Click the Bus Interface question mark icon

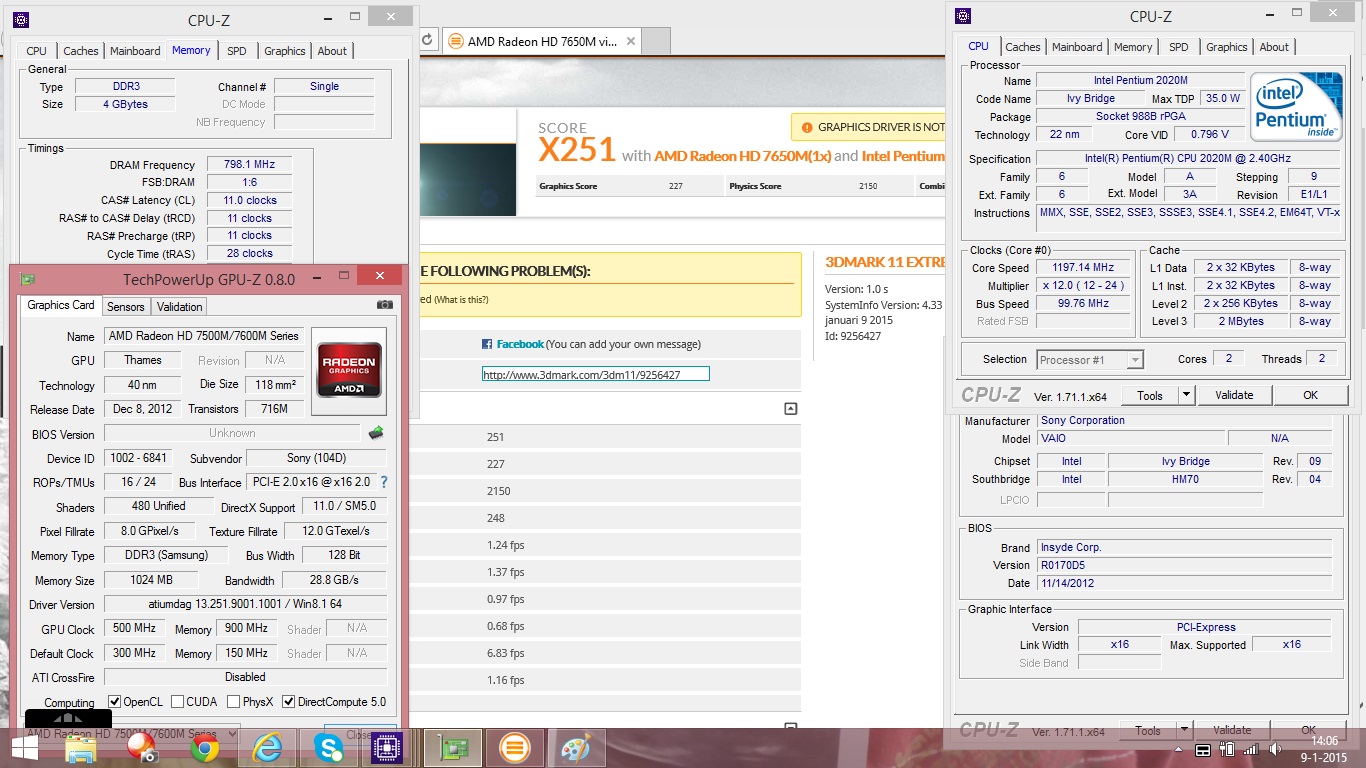coord(383,482)
